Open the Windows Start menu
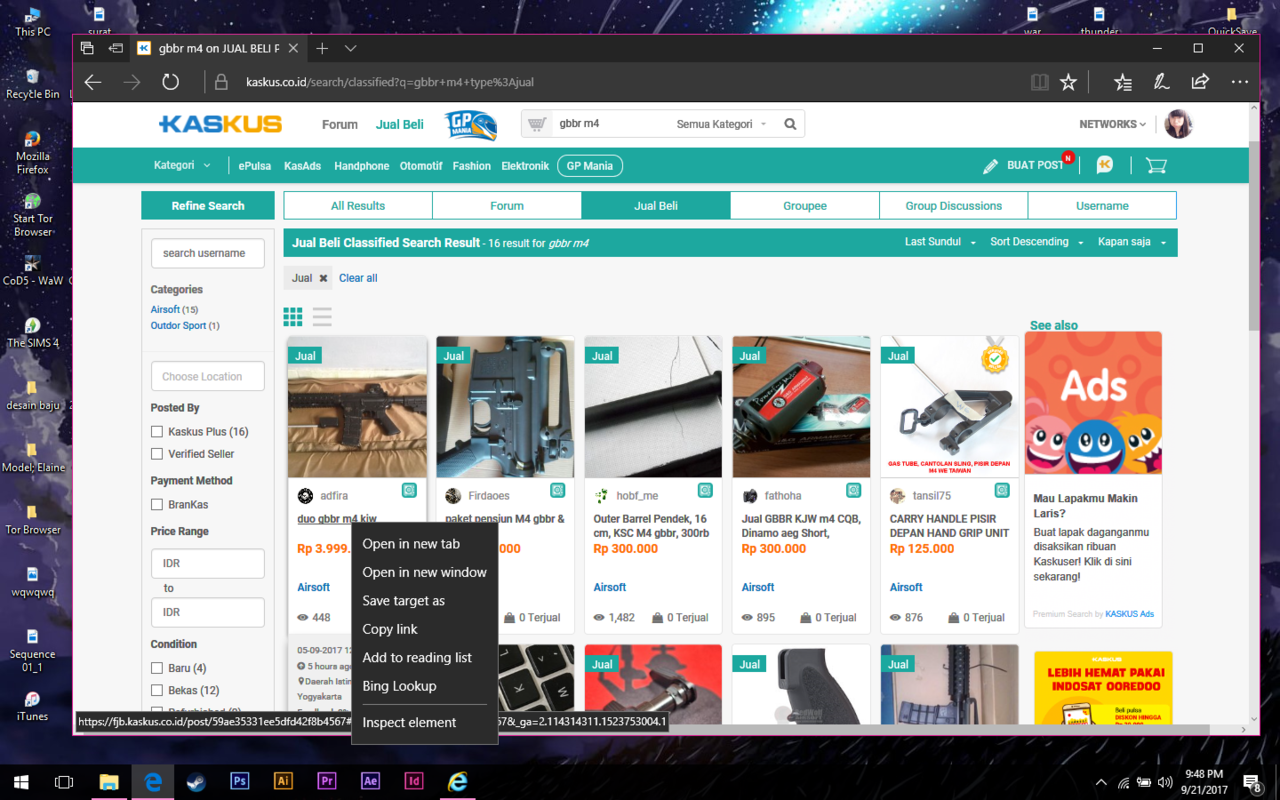Image resolution: width=1280 pixels, height=800 pixels. pos(21,782)
